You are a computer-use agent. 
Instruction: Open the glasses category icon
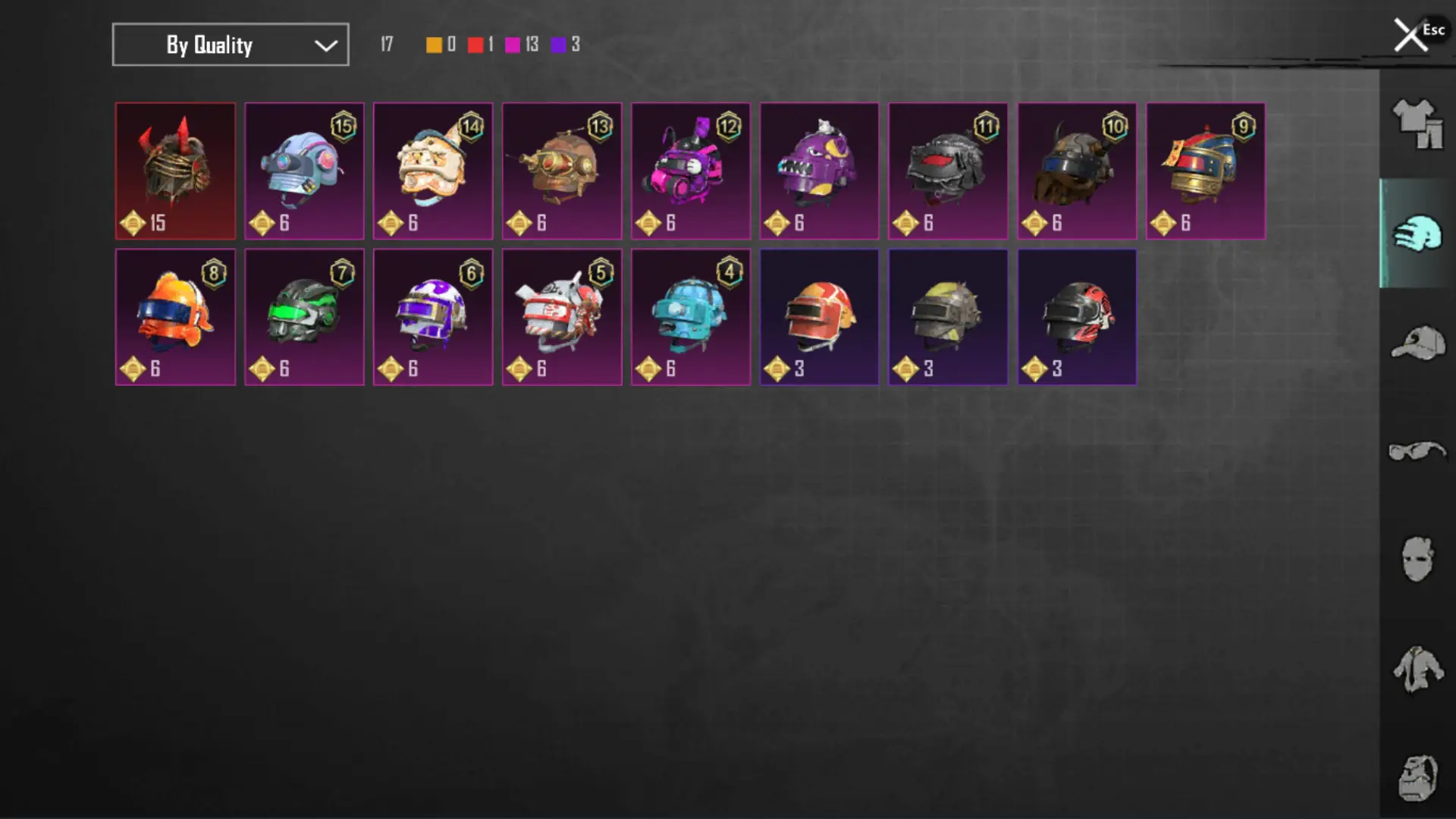point(1417,451)
